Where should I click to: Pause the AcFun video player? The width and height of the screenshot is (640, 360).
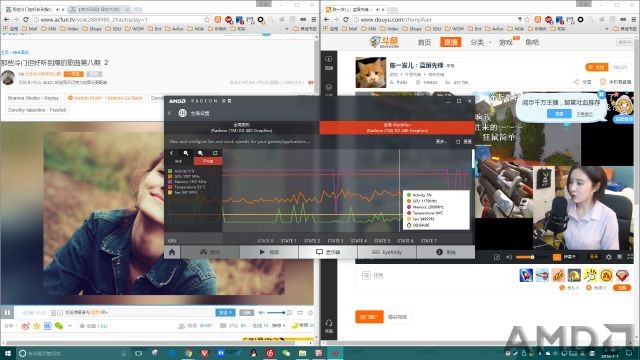(x=7, y=313)
